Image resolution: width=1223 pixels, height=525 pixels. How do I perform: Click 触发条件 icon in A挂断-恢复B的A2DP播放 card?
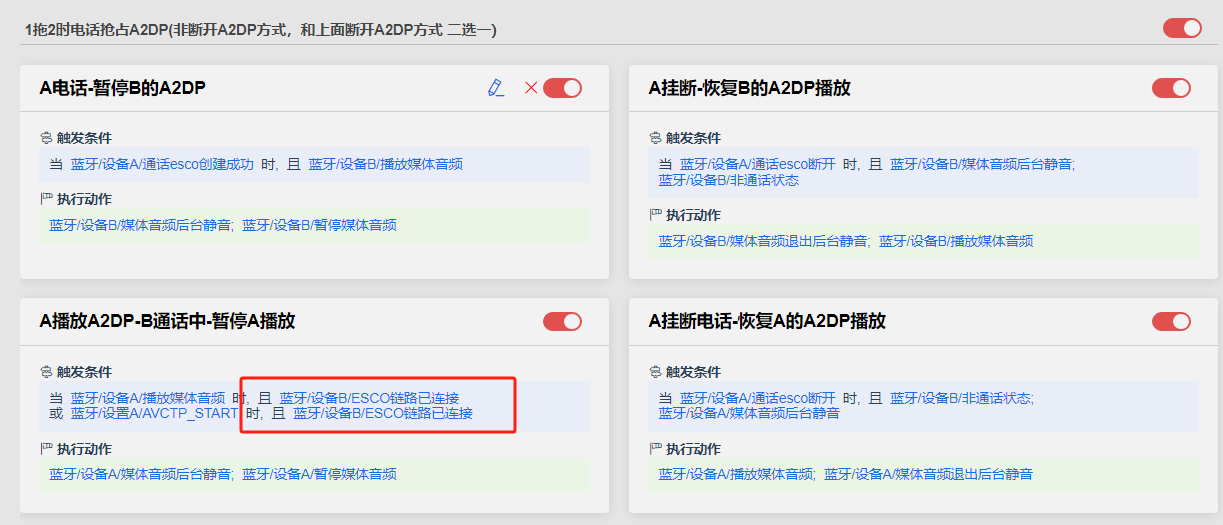click(x=655, y=138)
